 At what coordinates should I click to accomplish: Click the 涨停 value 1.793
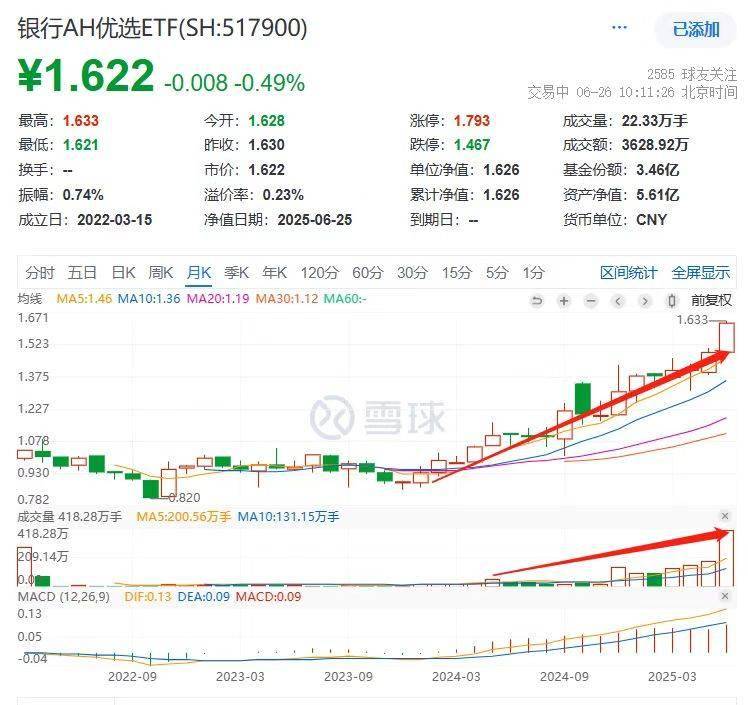pos(472,121)
